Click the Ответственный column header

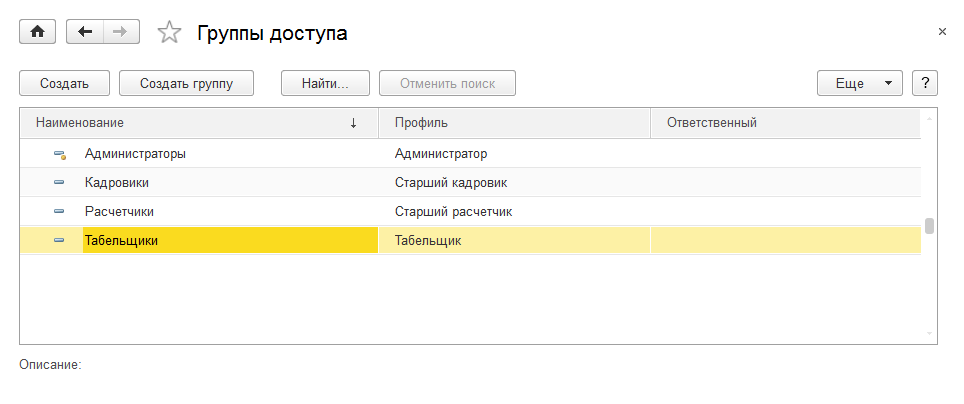pyautogui.click(x=784, y=123)
